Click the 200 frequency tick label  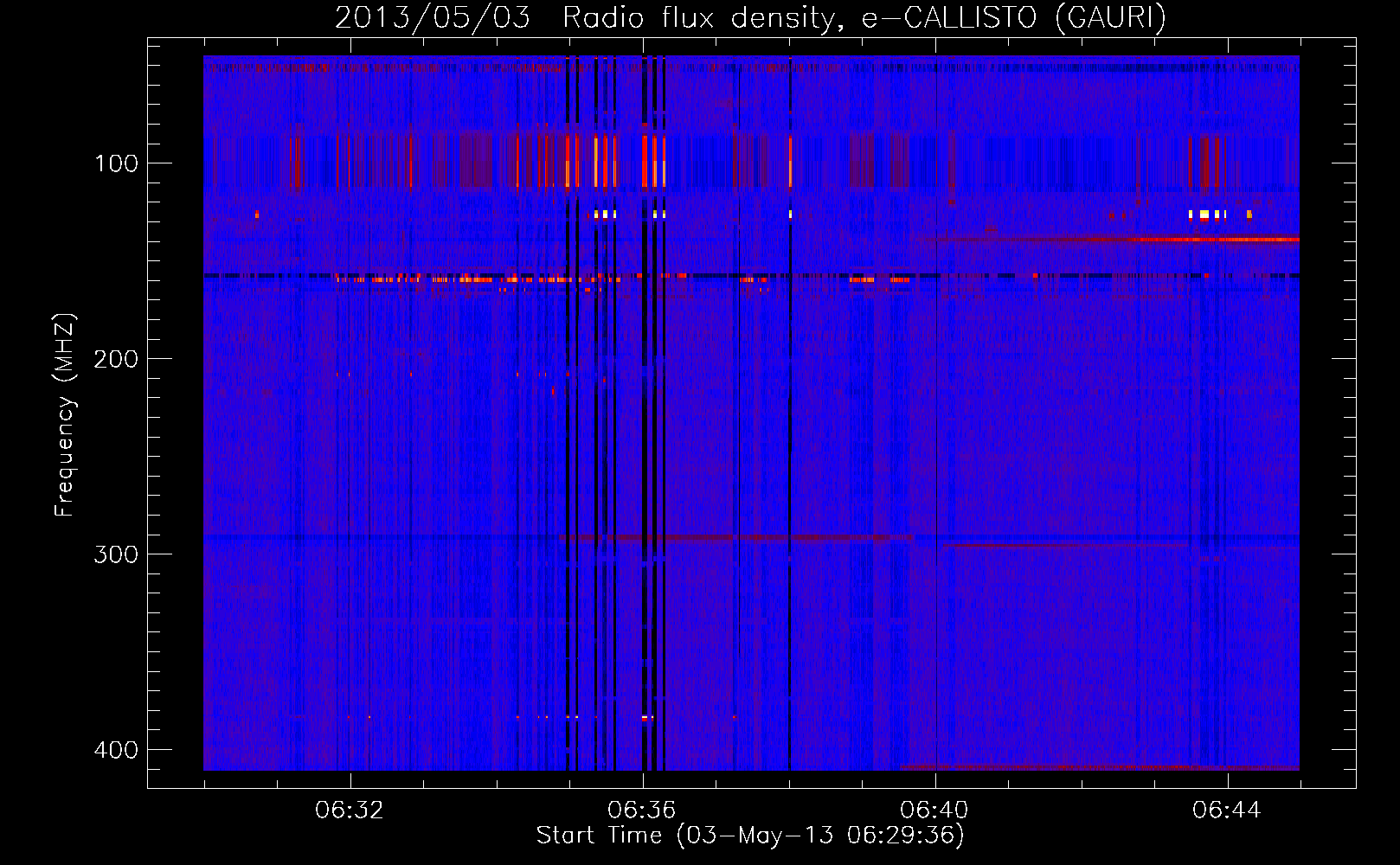click(x=116, y=359)
